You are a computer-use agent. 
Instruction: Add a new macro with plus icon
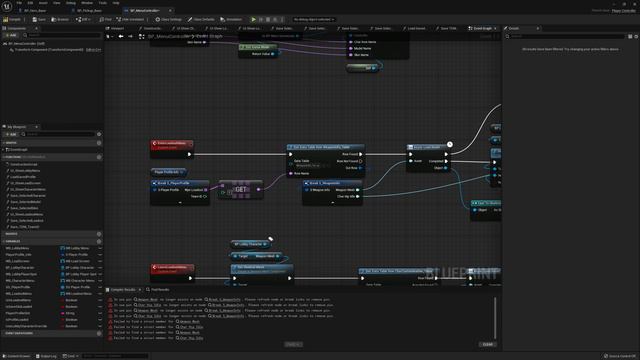click(99, 234)
